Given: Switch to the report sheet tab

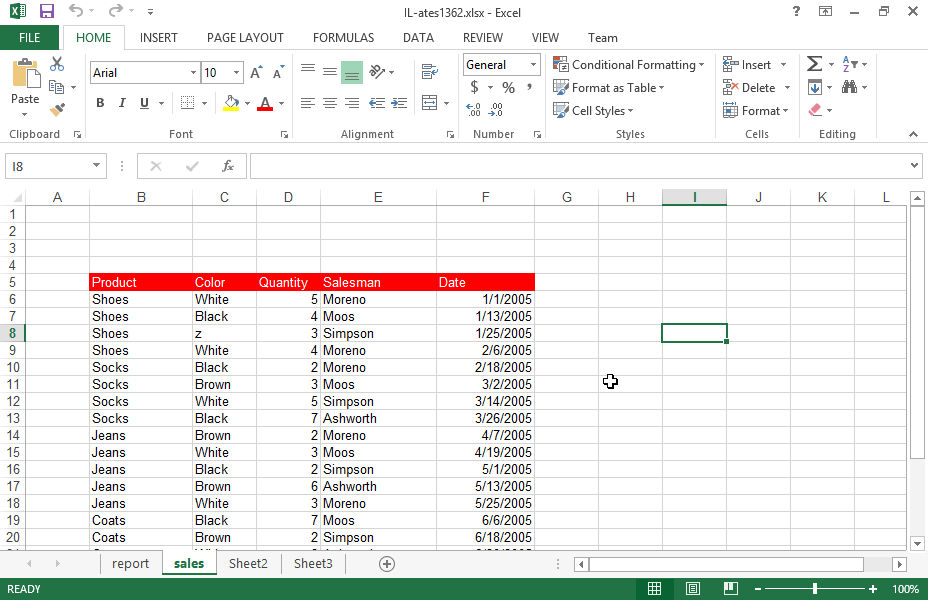Looking at the screenshot, I should pos(130,564).
